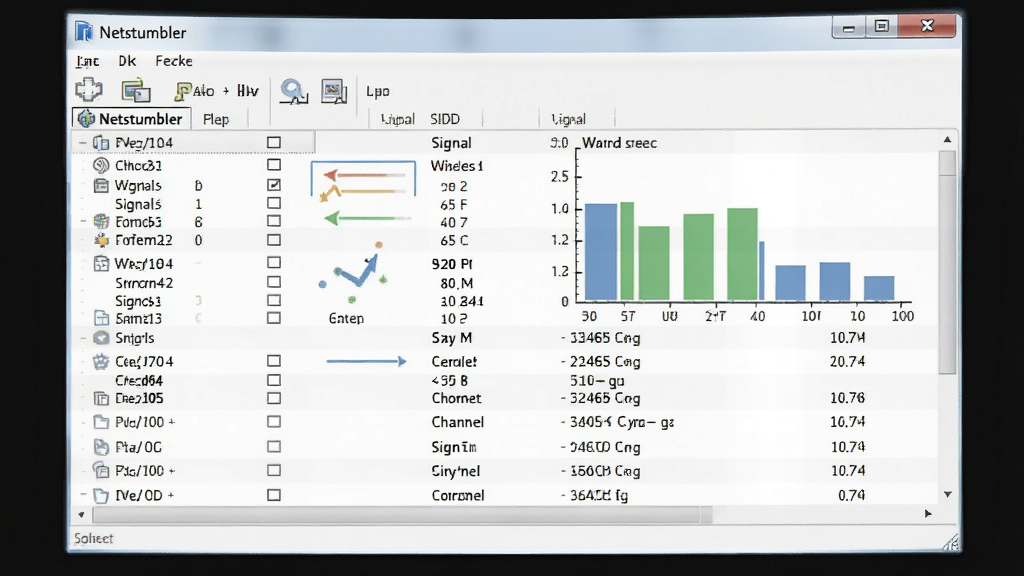Tick the Pta/0G row checkbox
Viewport: 1024px width, 576px height.
click(x=274, y=447)
